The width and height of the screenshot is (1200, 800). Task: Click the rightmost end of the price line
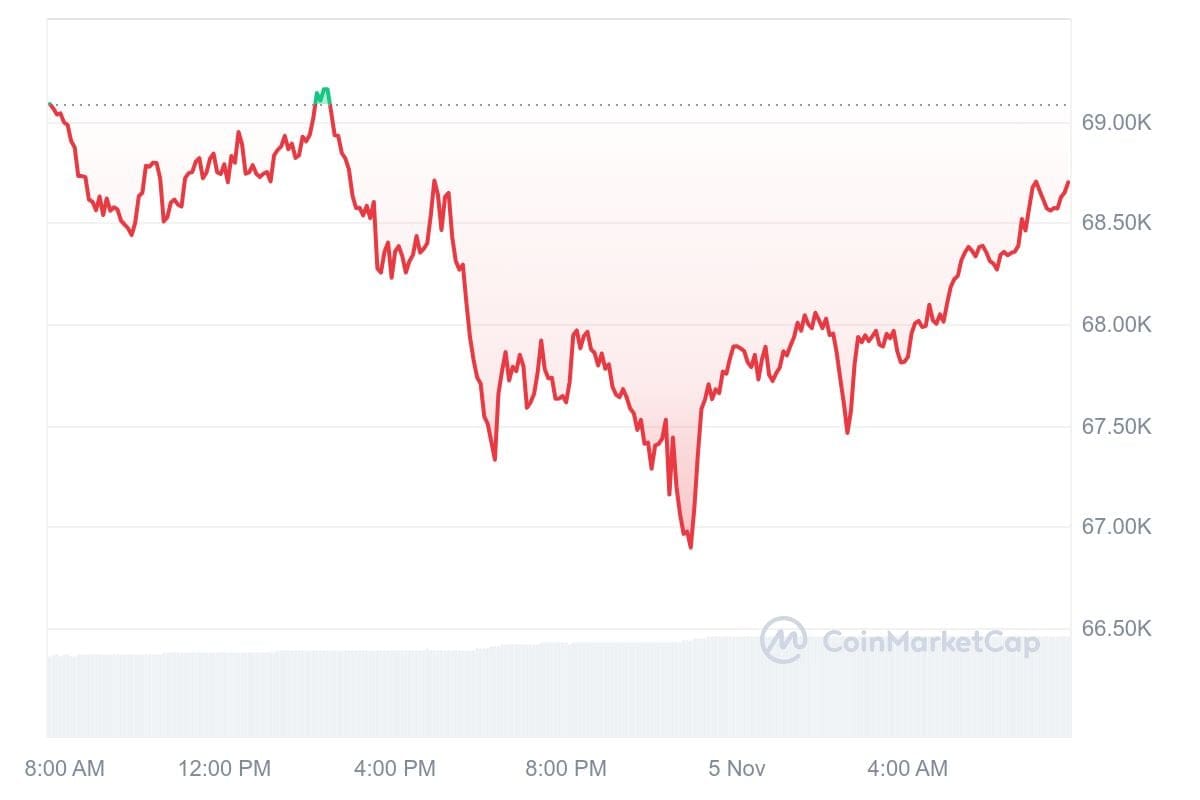click(x=1068, y=182)
